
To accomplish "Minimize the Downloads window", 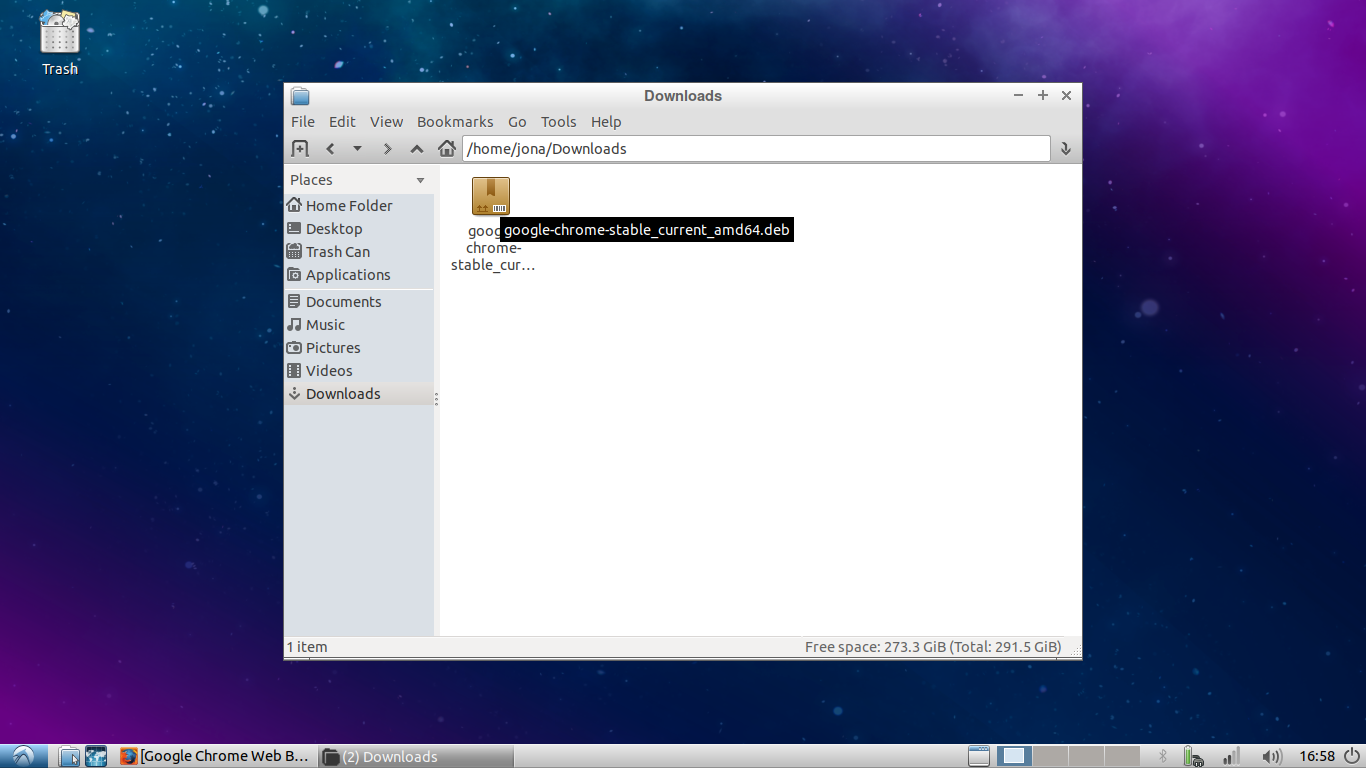I will (1018, 95).
